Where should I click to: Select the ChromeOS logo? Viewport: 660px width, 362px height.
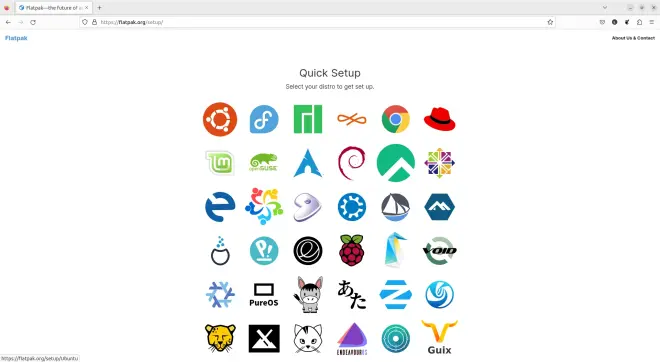[396, 119]
